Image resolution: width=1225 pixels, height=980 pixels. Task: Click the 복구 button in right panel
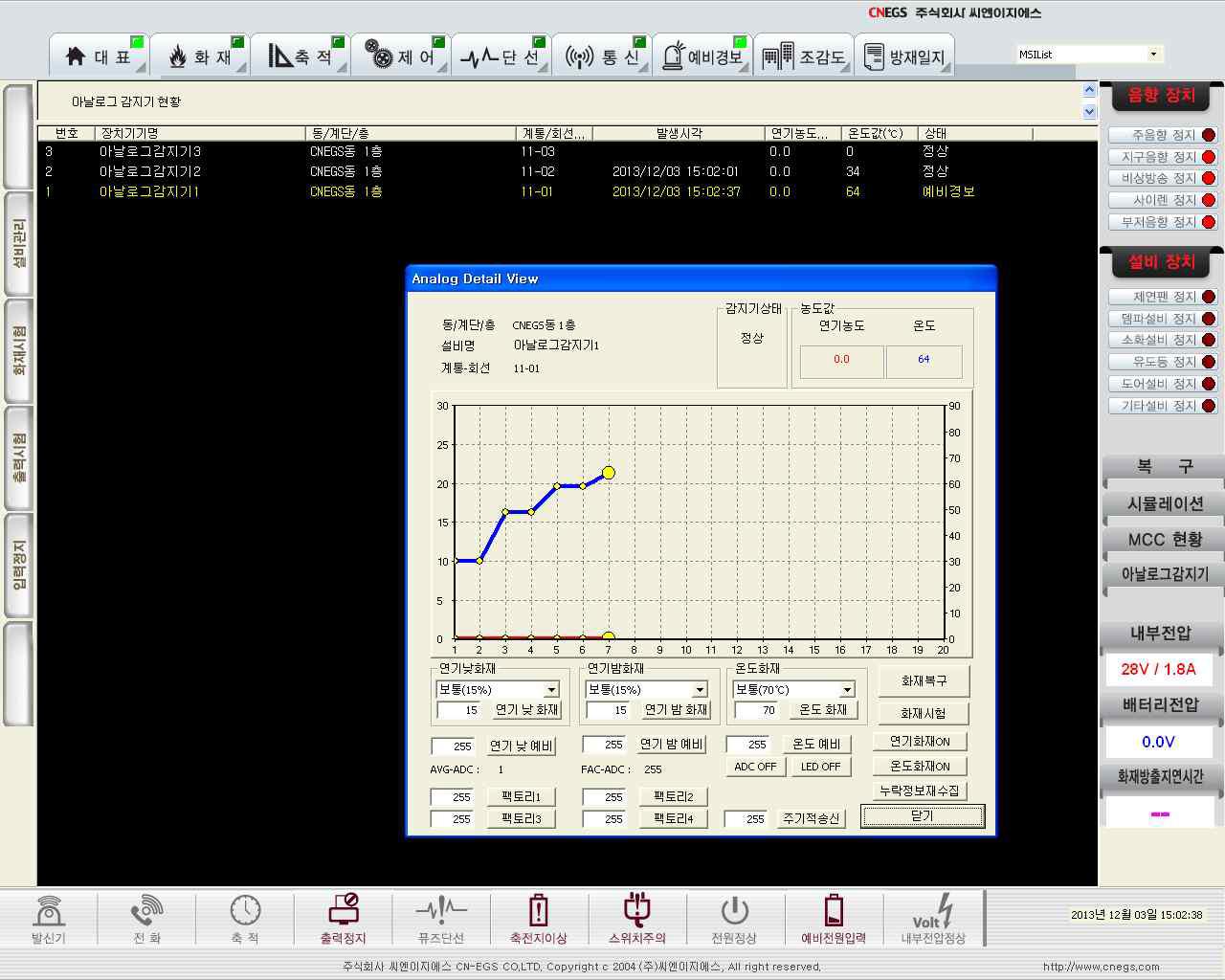point(1163,467)
